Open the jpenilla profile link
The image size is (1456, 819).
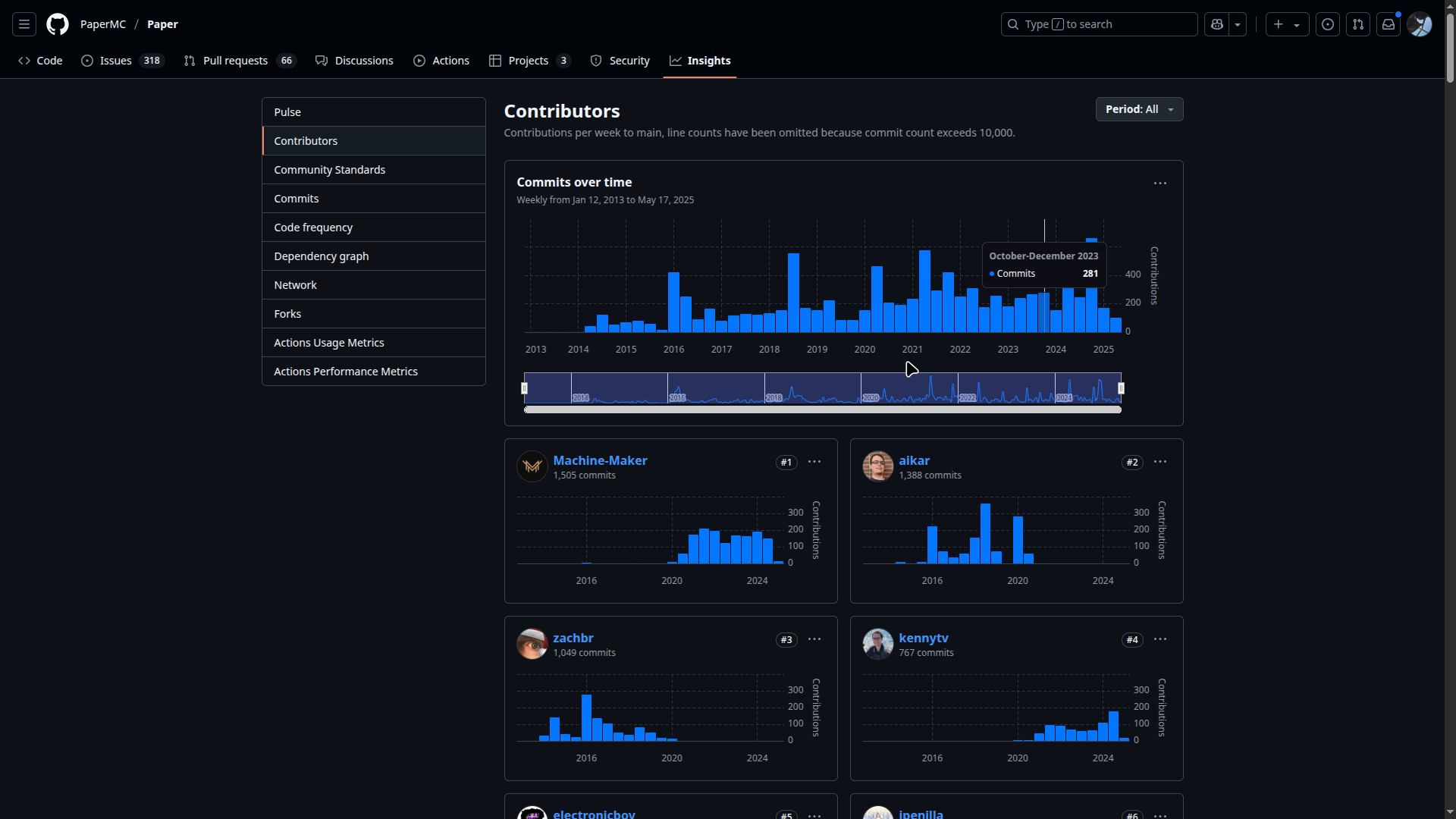click(921, 814)
